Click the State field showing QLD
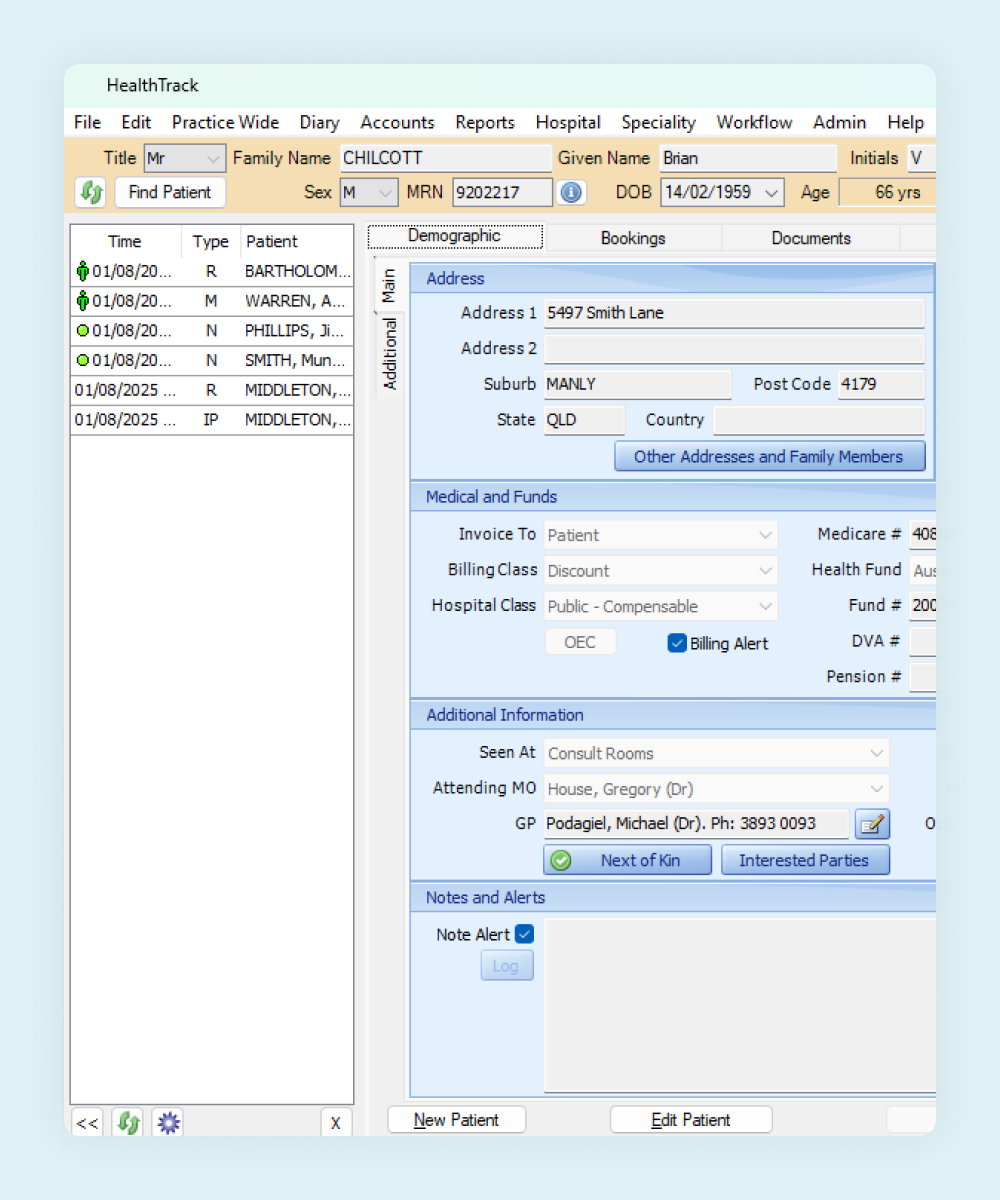The height and width of the screenshot is (1200, 1000). tap(584, 420)
